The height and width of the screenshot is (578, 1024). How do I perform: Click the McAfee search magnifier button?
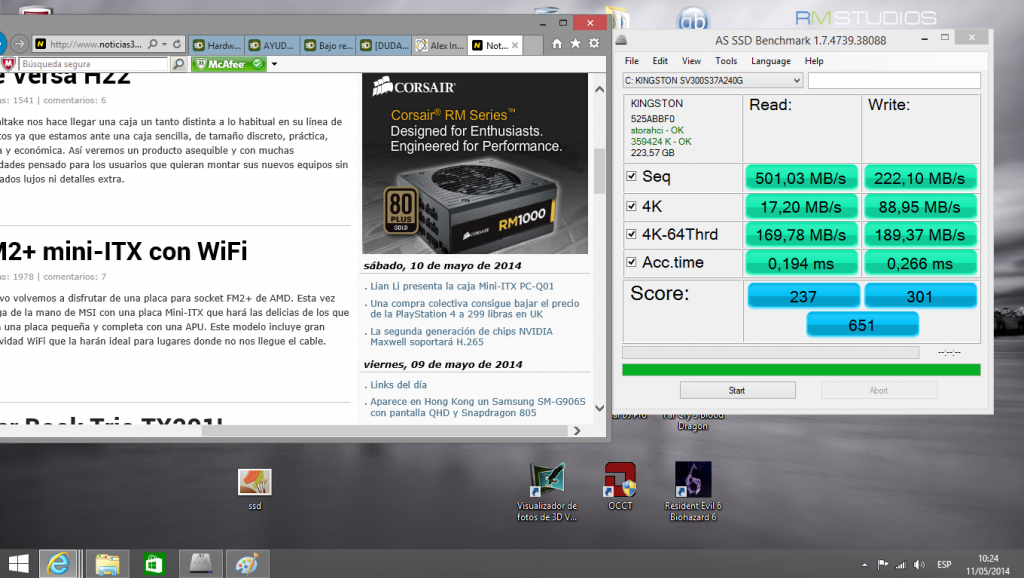[178, 64]
